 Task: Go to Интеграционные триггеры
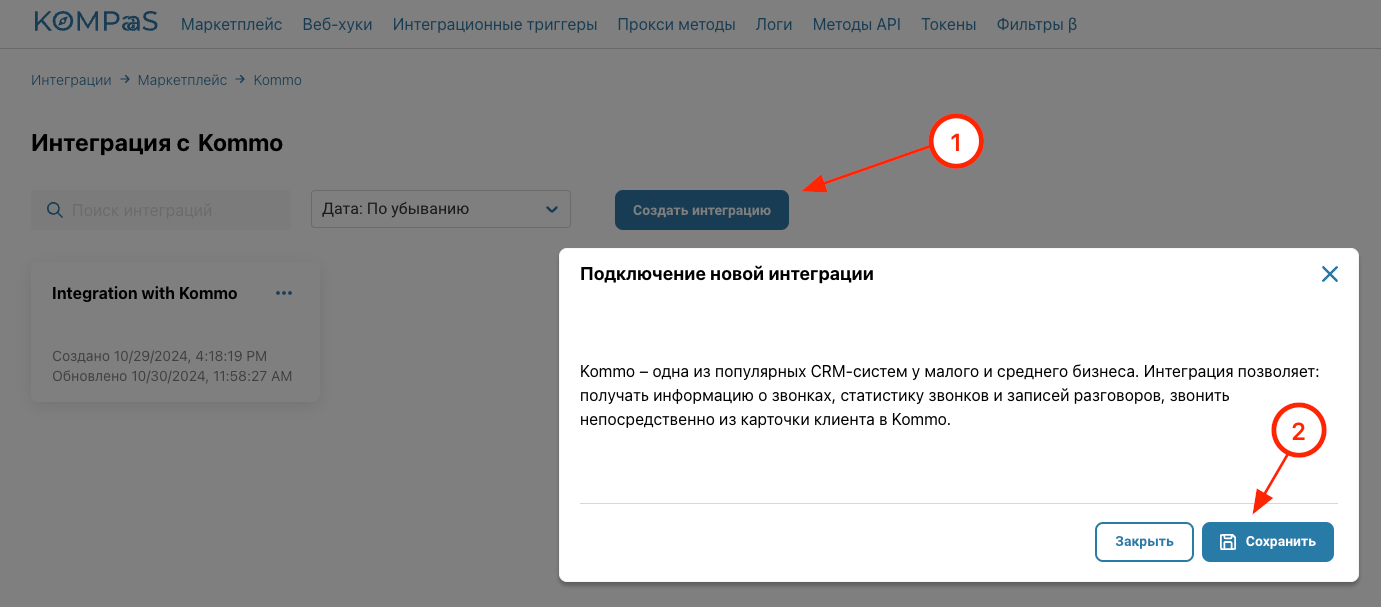point(495,24)
